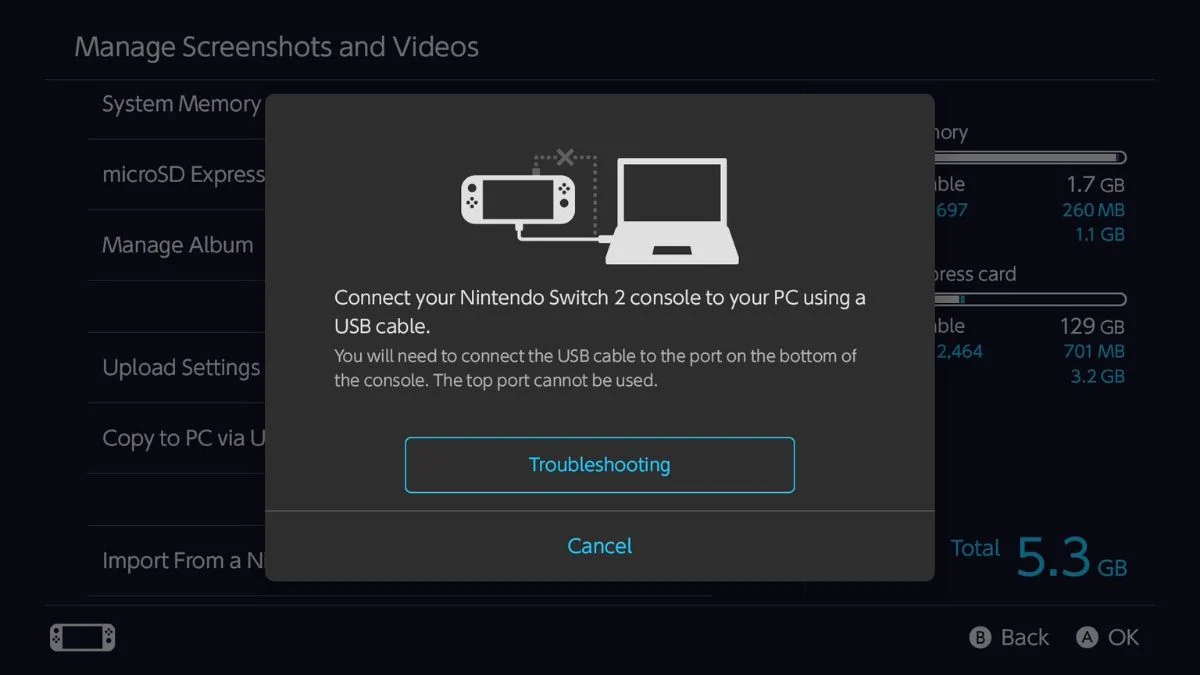Click the X mark on dotted top-port line
This screenshot has width=1200, height=675.
click(x=565, y=157)
